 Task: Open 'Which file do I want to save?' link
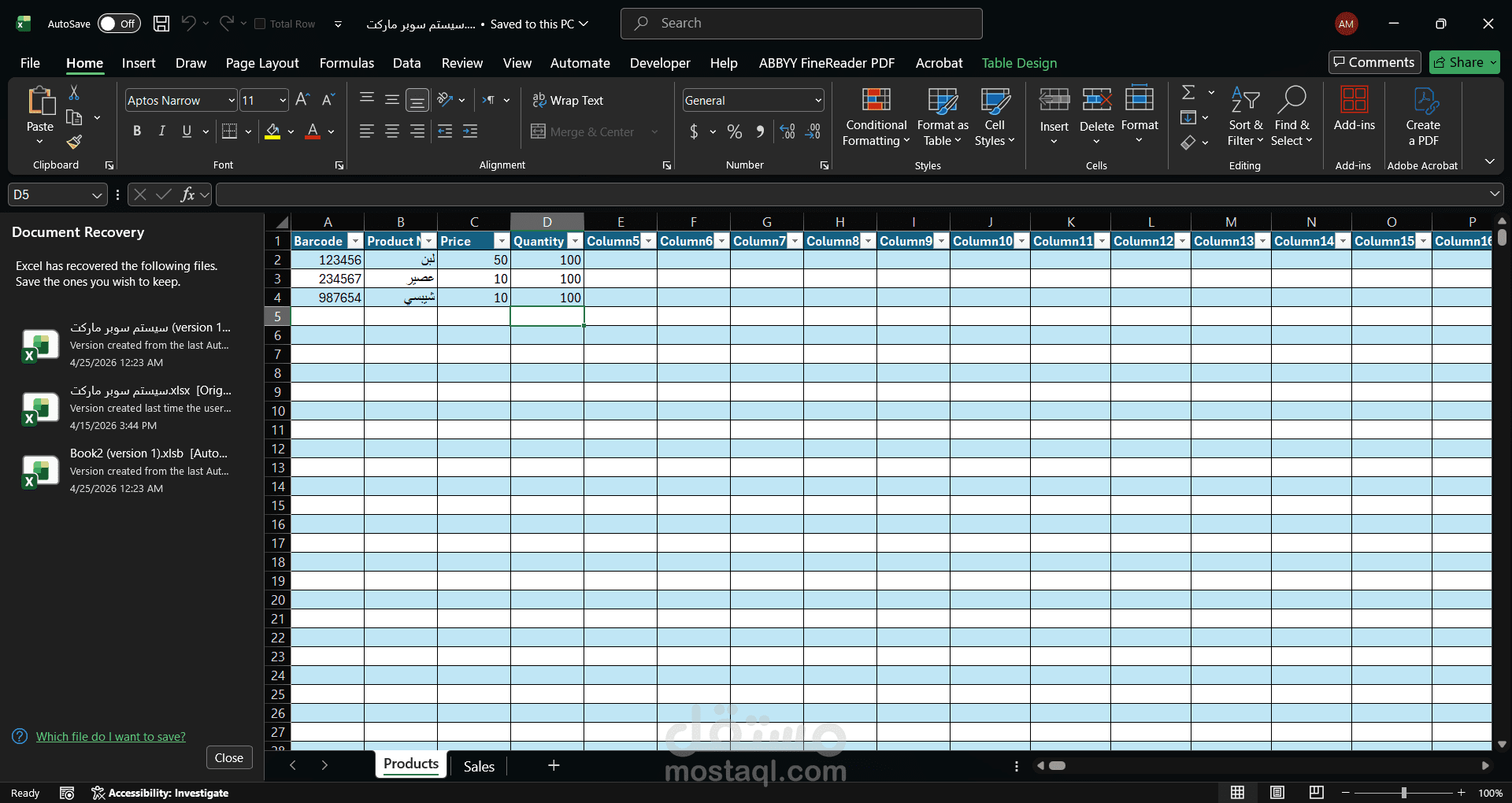[111, 737]
